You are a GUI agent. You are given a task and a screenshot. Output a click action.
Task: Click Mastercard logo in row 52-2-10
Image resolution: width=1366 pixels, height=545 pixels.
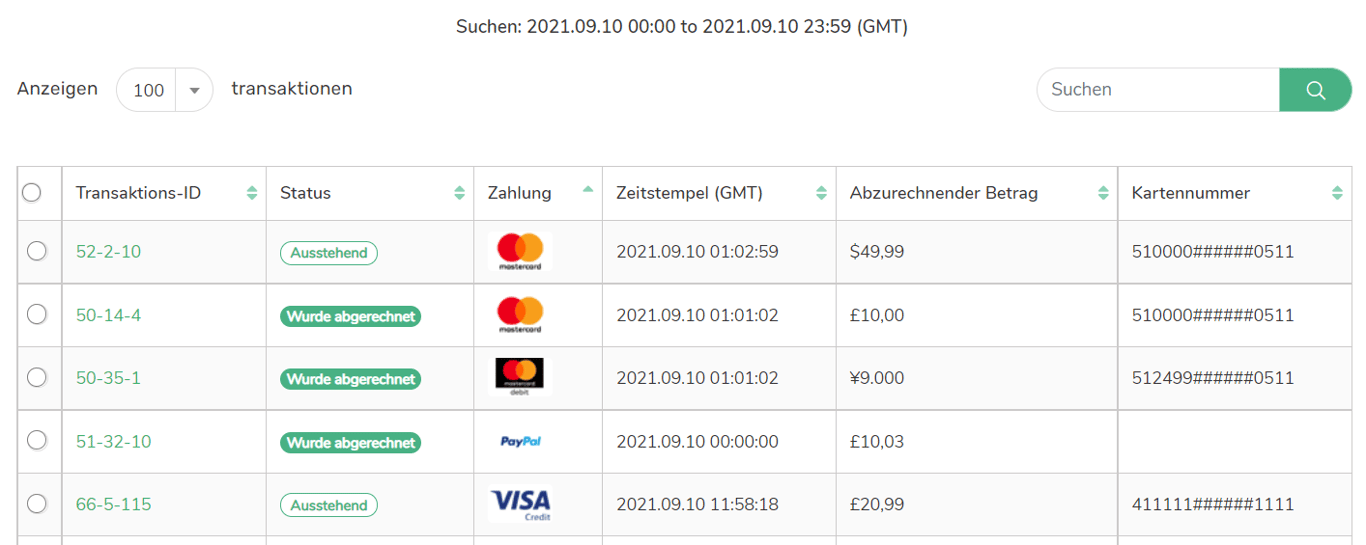coord(520,251)
